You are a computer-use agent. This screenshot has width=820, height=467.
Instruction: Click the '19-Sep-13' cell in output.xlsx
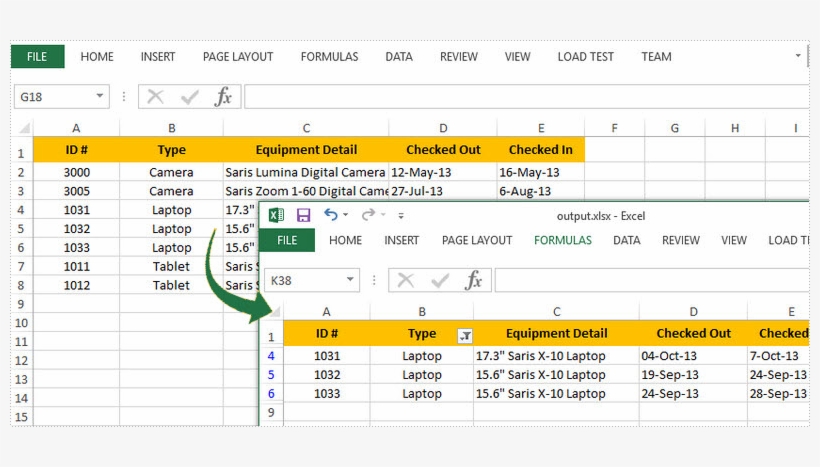tap(693, 374)
